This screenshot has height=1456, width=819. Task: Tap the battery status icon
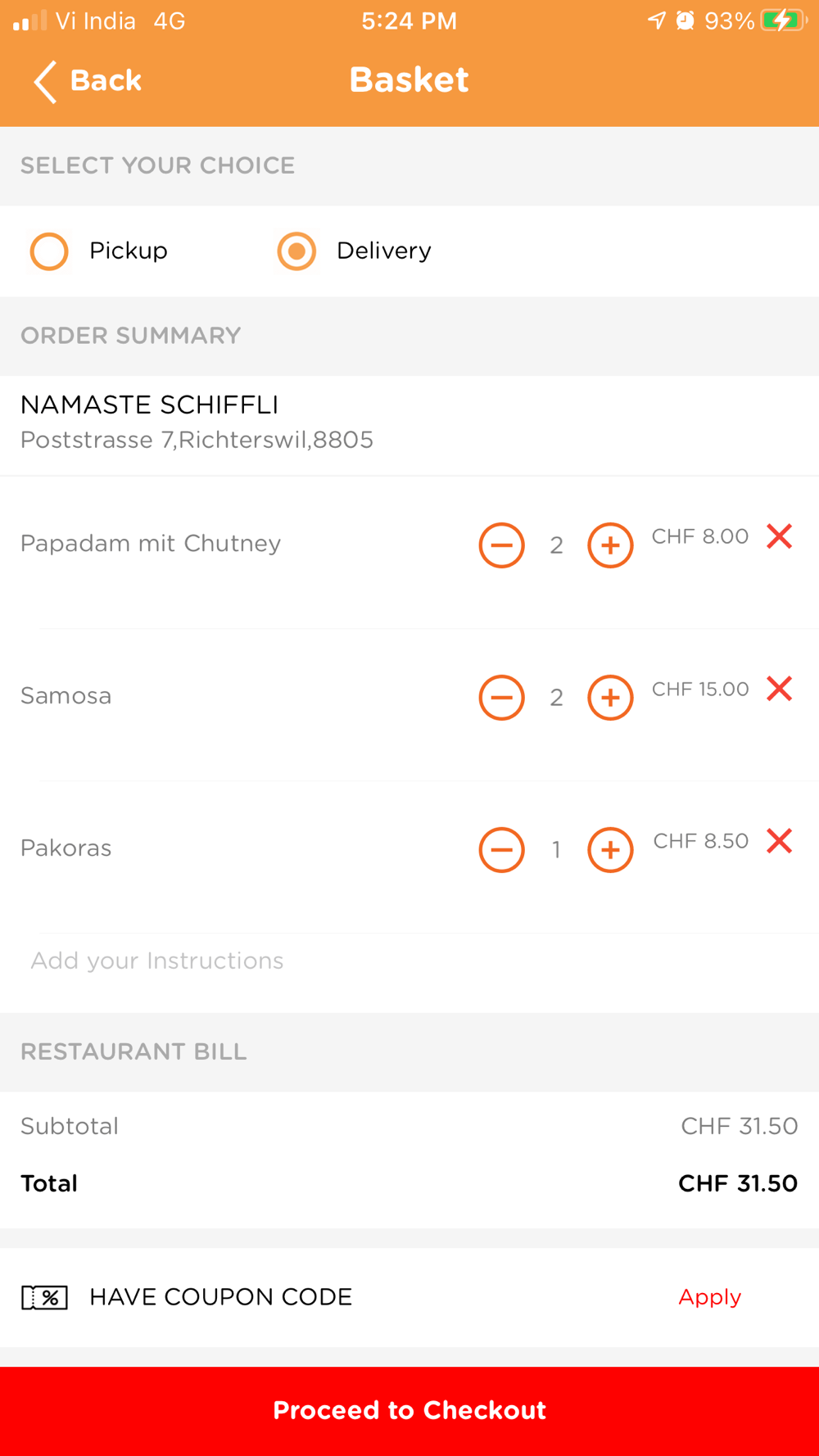[x=783, y=20]
